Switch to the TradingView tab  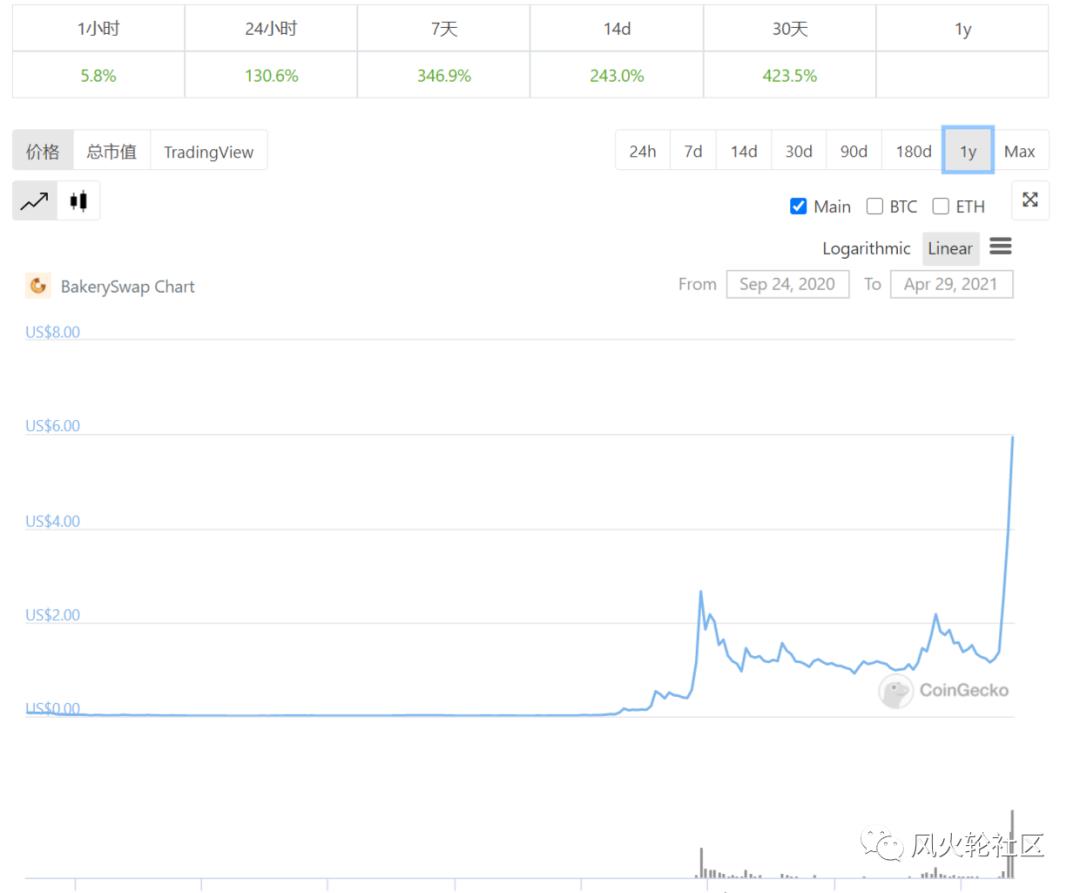tap(208, 152)
